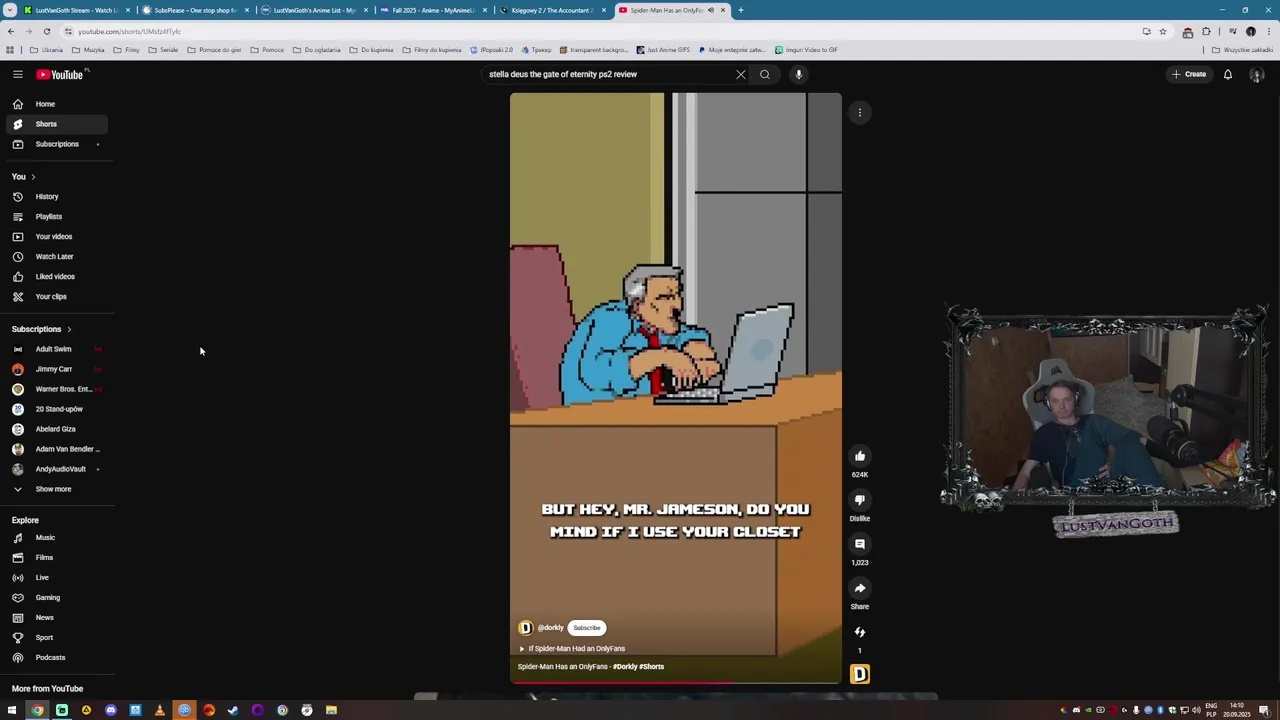The height and width of the screenshot is (720, 1280).
Task: Open Watch Later list
Action: 55,257
